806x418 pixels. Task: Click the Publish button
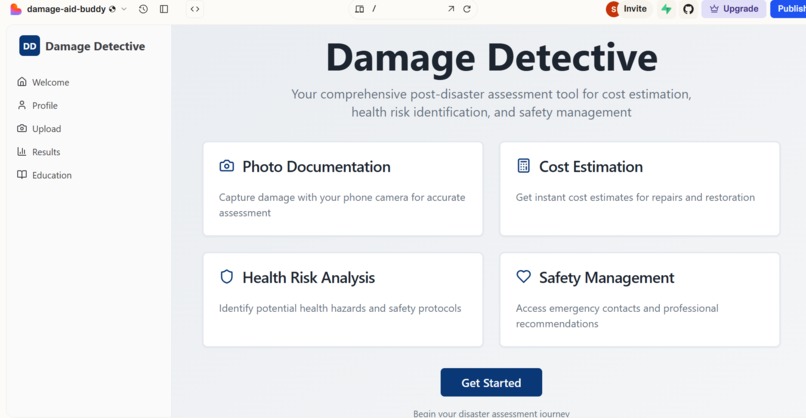(788, 9)
